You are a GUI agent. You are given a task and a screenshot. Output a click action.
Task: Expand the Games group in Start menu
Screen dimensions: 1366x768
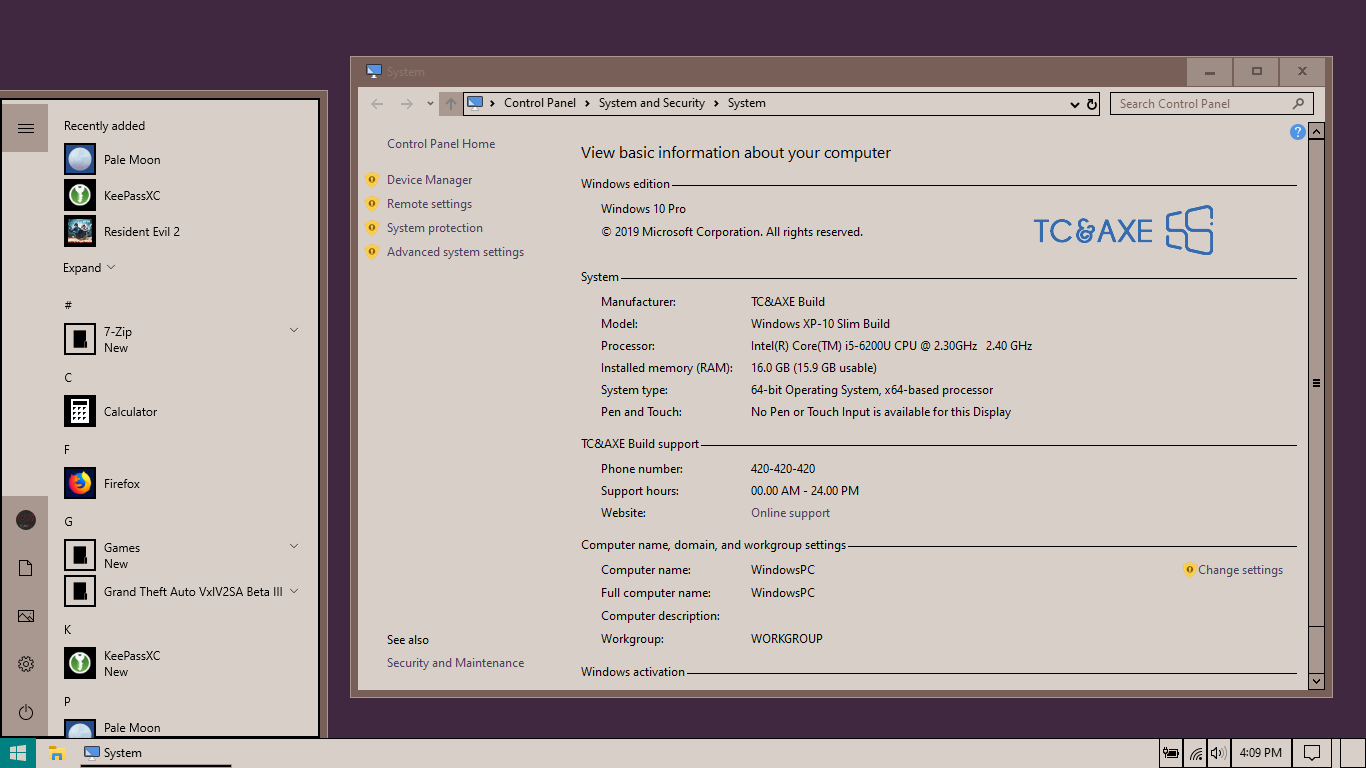pyautogui.click(x=293, y=546)
